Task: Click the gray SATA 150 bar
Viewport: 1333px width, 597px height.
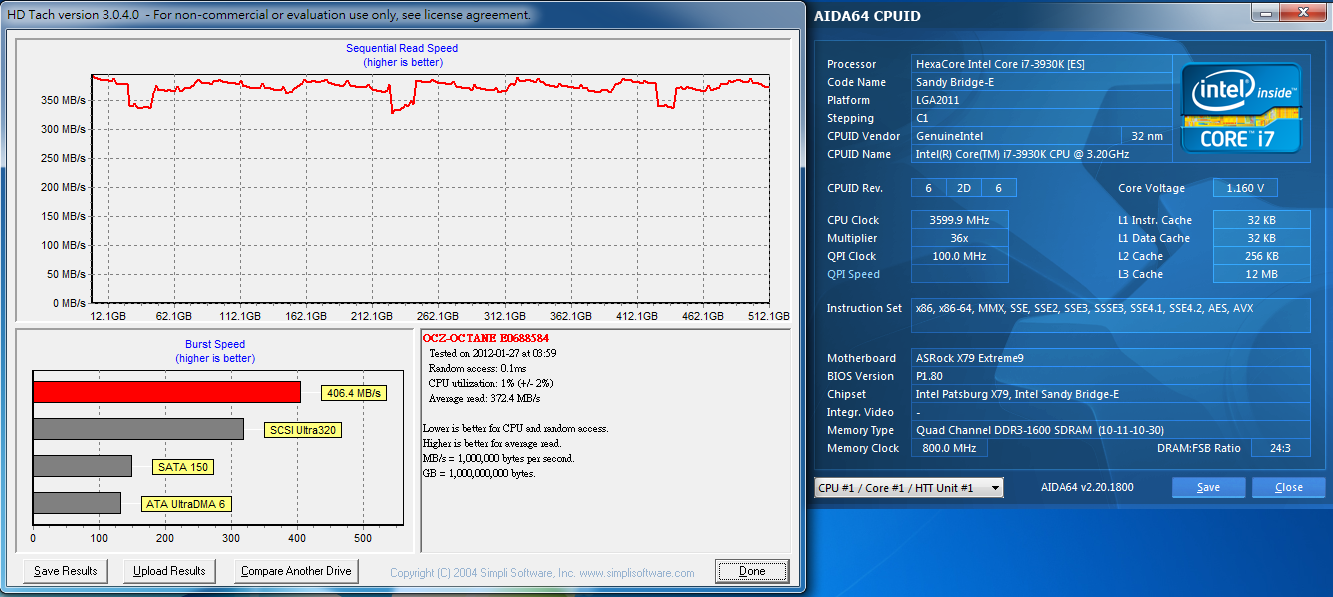Action: [x=82, y=466]
